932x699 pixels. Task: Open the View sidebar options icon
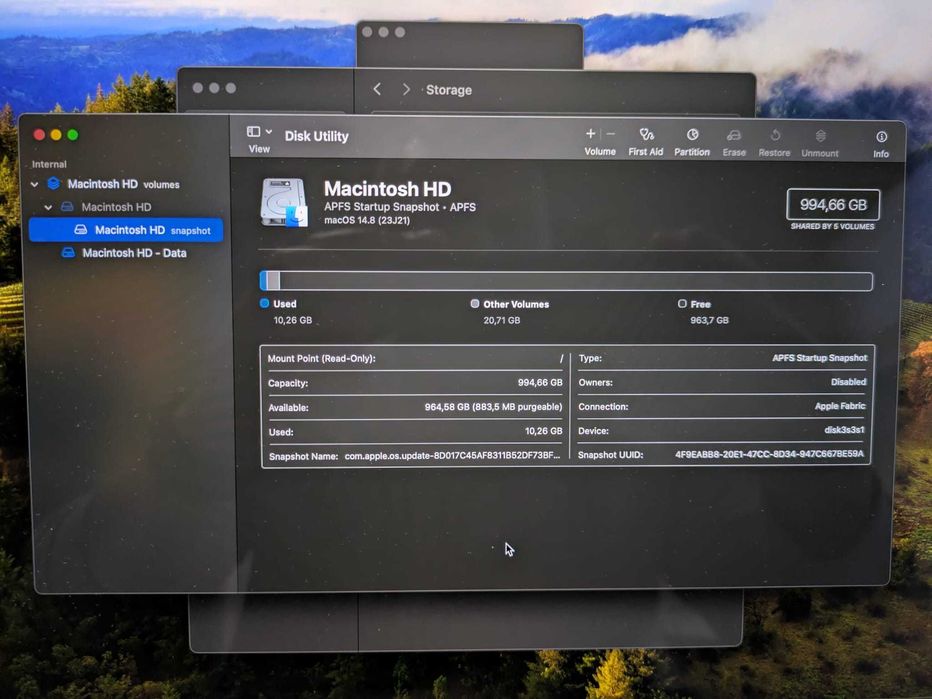tap(254, 131)
